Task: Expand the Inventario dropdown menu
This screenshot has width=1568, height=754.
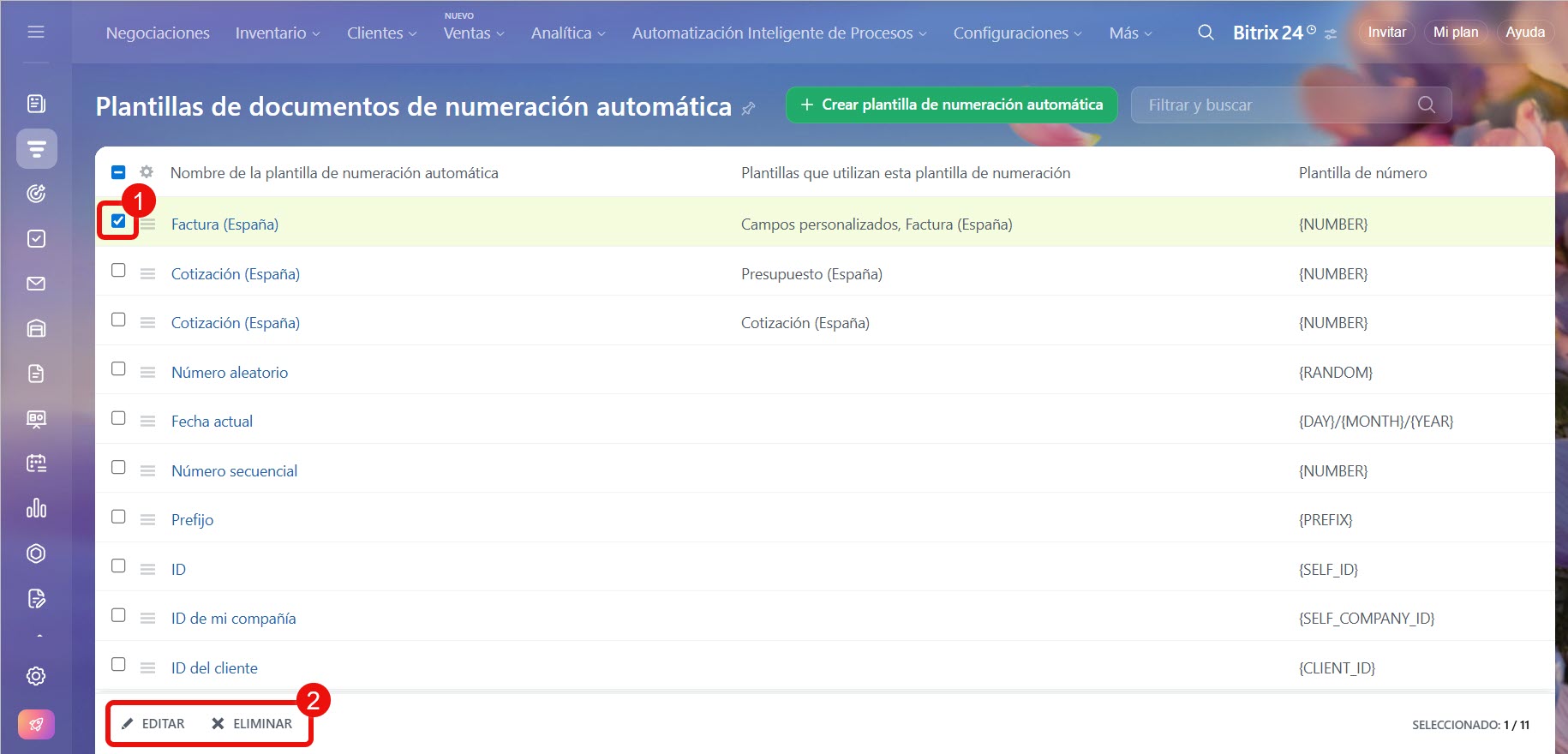Action: coord(278,33)
